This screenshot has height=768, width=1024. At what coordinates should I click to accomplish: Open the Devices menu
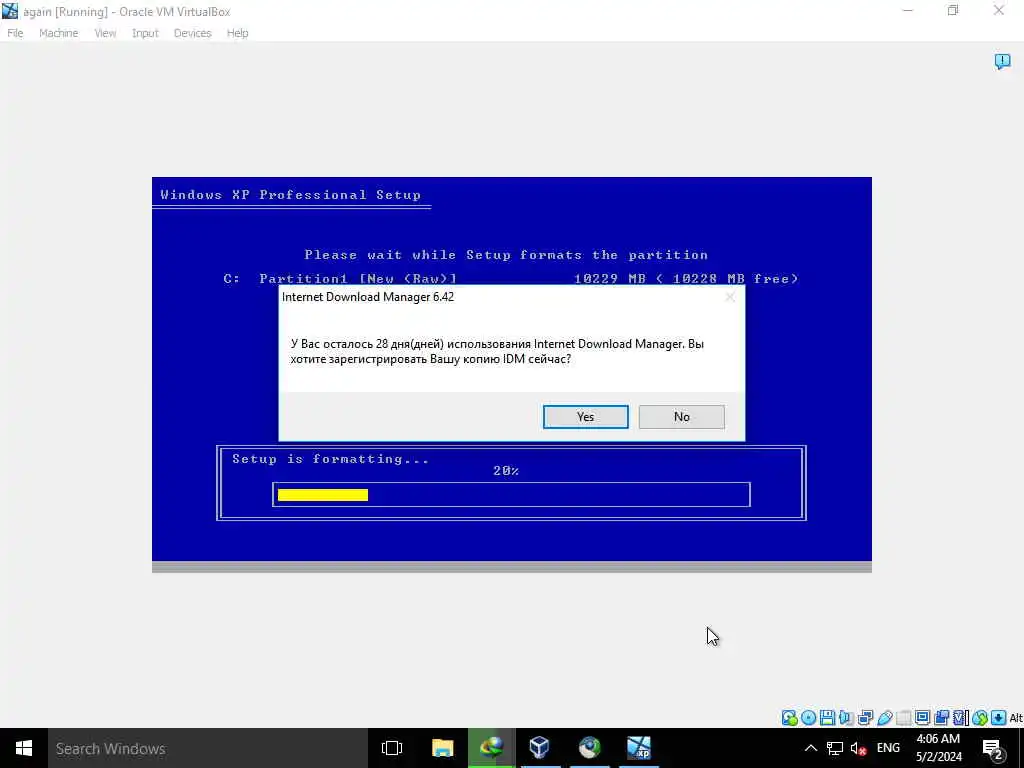pyautogui.click(x=192, y=33)
